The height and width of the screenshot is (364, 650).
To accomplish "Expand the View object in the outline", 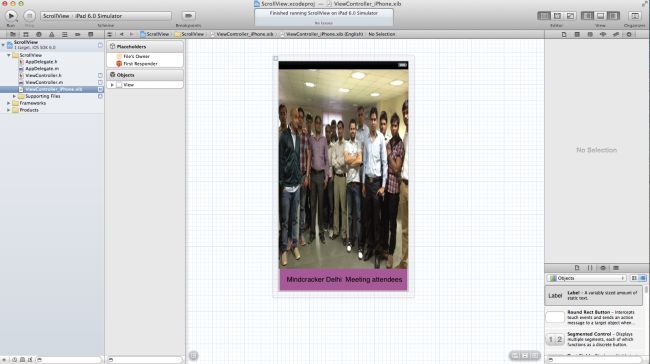I will (x=112, y=85).
